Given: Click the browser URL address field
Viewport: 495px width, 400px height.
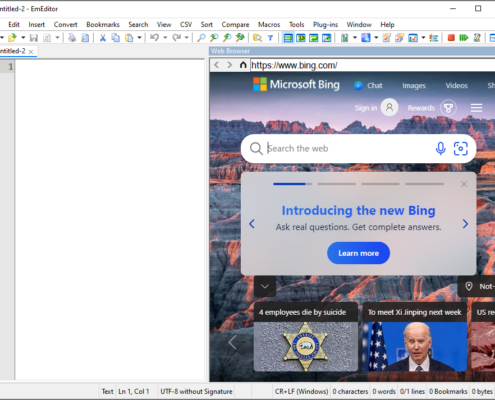Looking at the screenshot, I should [372, 65].
